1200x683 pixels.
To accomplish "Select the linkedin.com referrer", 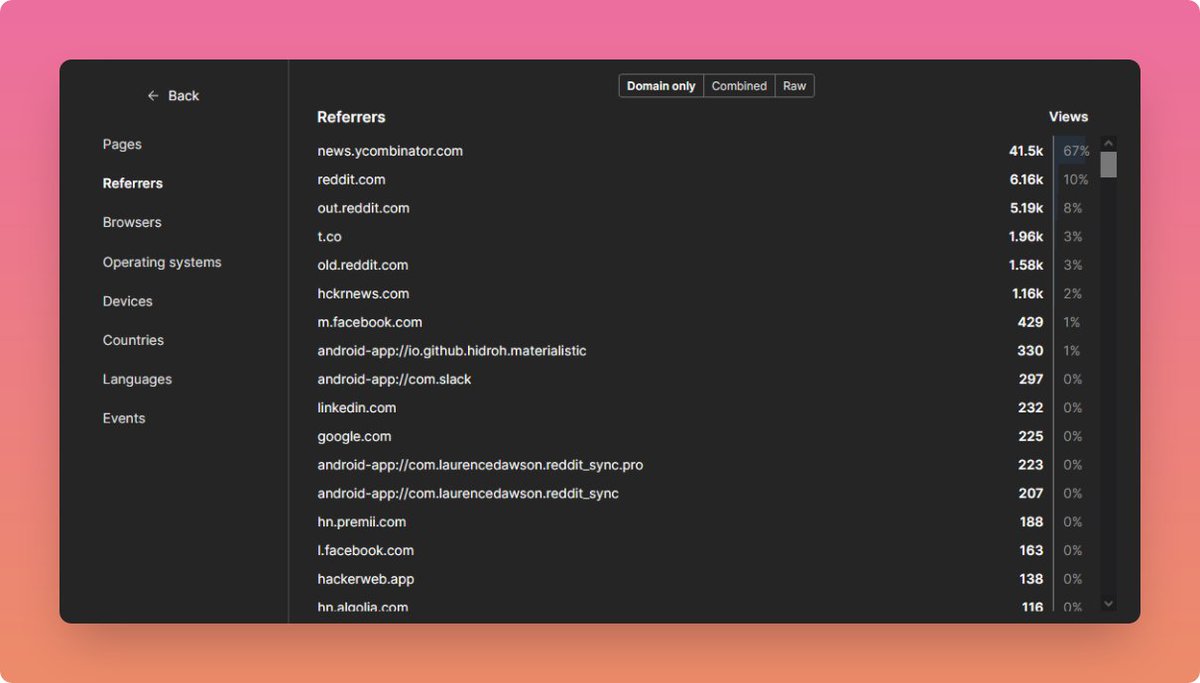I will coord(356,408).
